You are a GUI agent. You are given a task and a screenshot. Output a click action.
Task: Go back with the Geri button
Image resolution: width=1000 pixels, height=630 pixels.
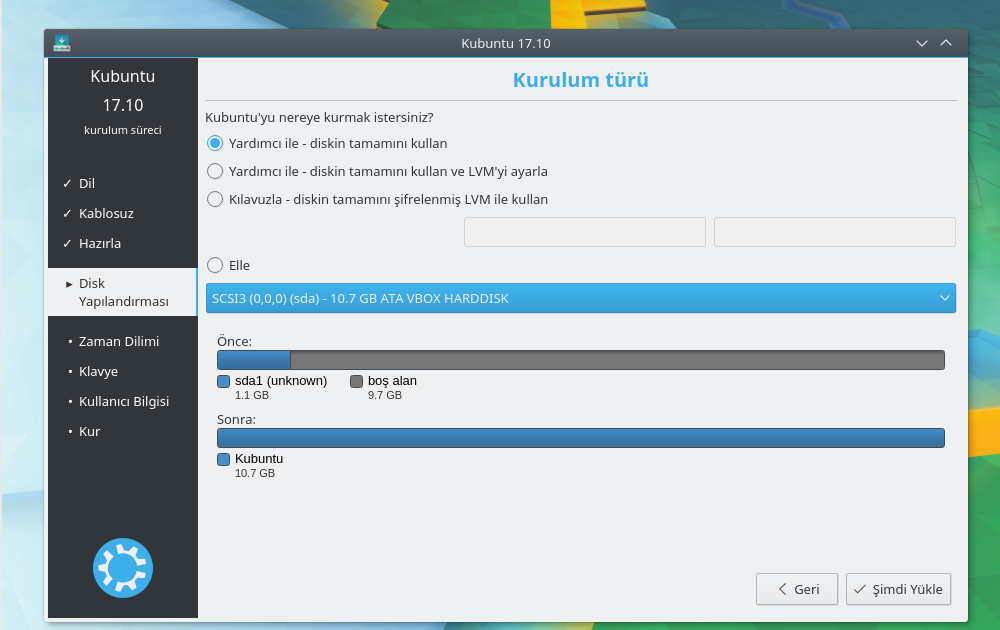point(797,589)
